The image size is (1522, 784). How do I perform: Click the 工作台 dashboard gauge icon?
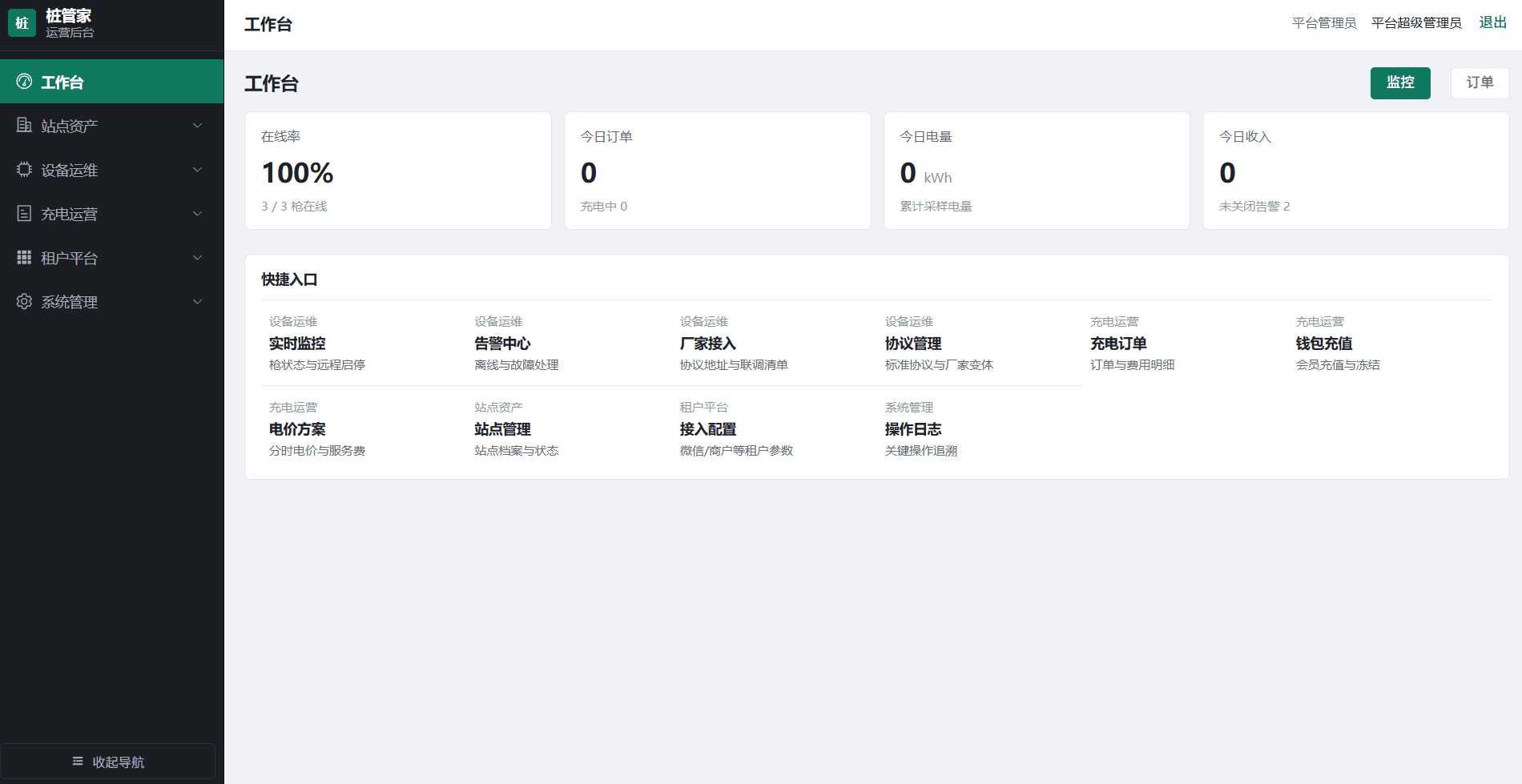tap(24, 82)
